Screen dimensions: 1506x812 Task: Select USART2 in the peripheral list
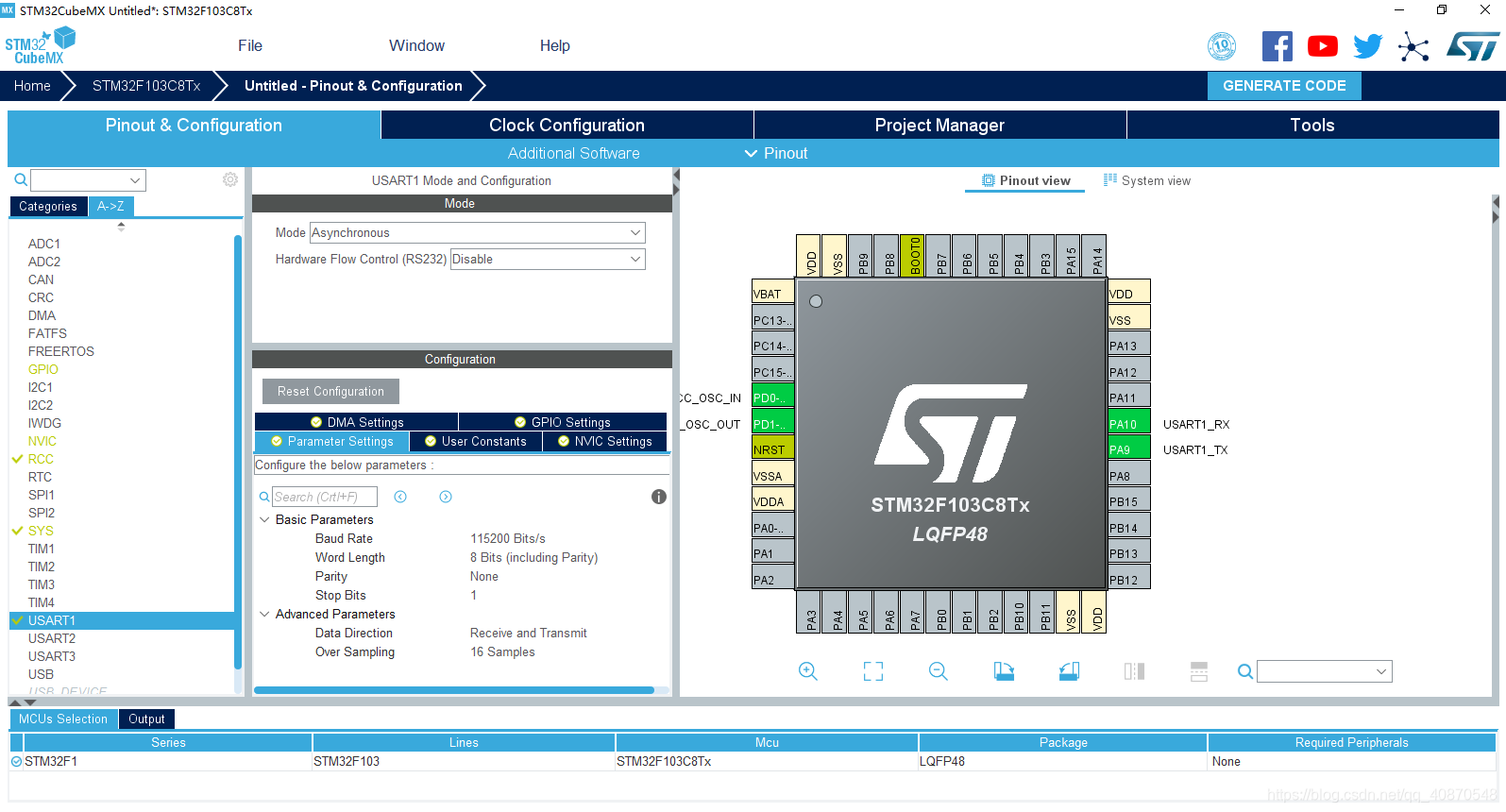[x=52, y=638]
